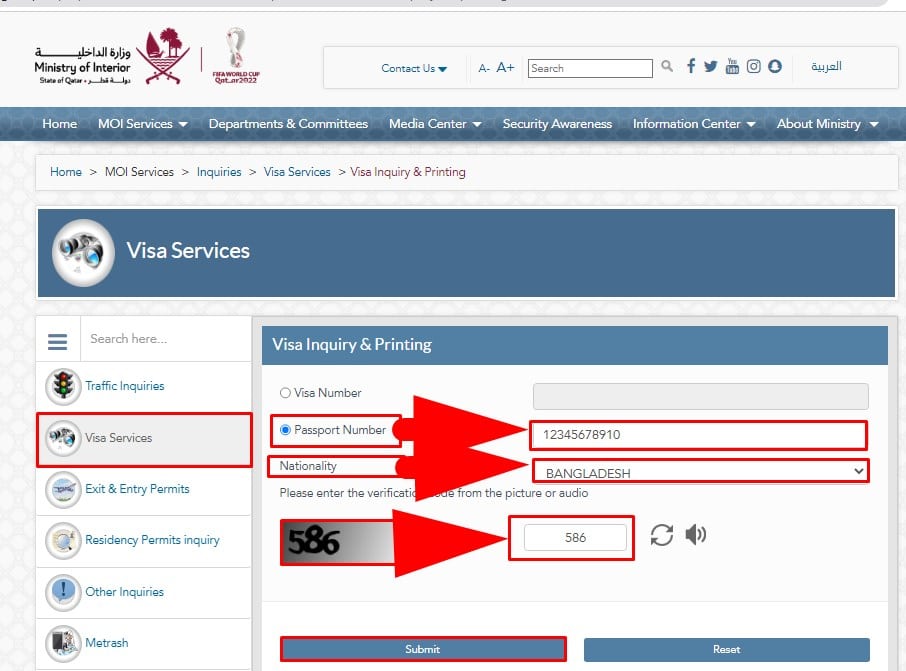Open the Twitter social icon
This screenshot has width=906, height=671.
click(711, 67)
